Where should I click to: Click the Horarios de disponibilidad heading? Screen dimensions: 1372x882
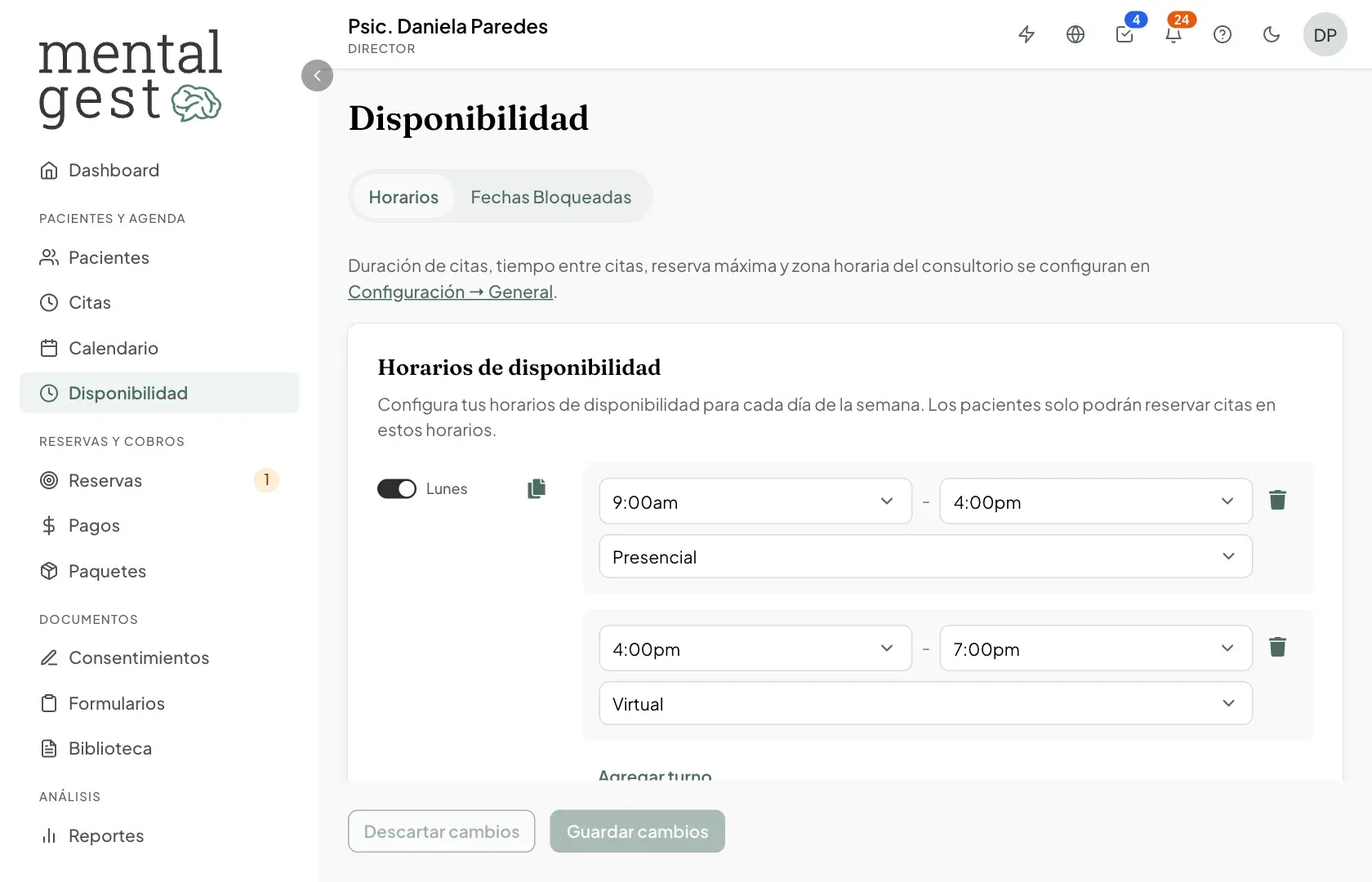tap(519, 367)
